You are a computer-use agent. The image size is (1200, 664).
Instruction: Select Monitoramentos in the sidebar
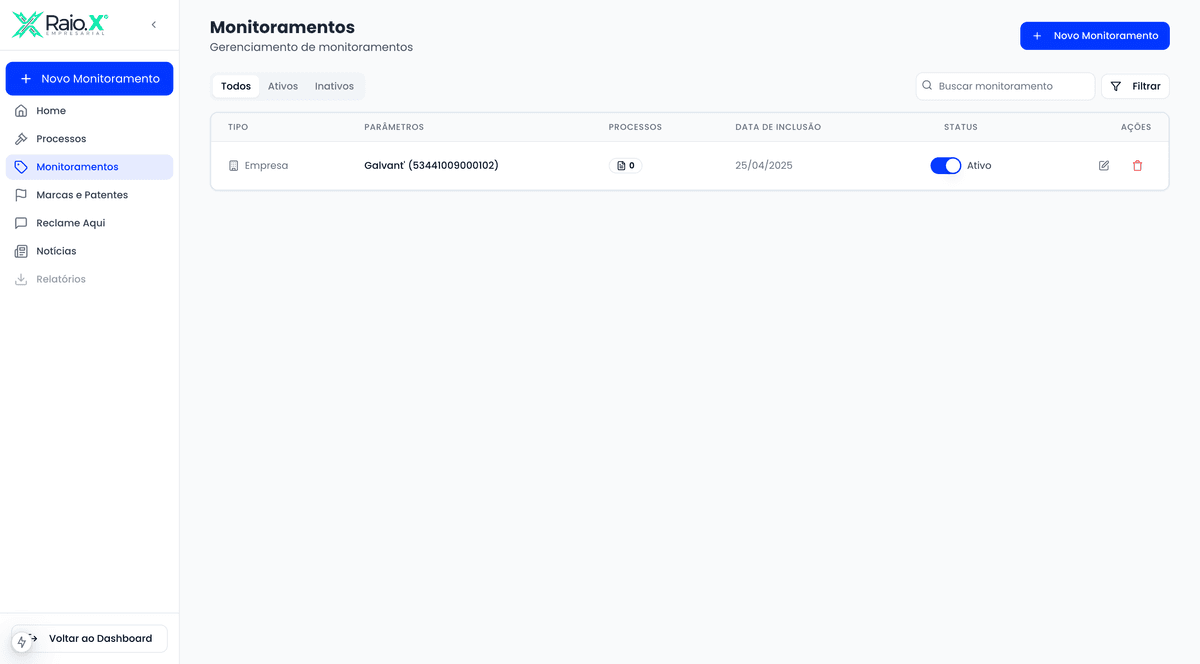tap(89, 167)
